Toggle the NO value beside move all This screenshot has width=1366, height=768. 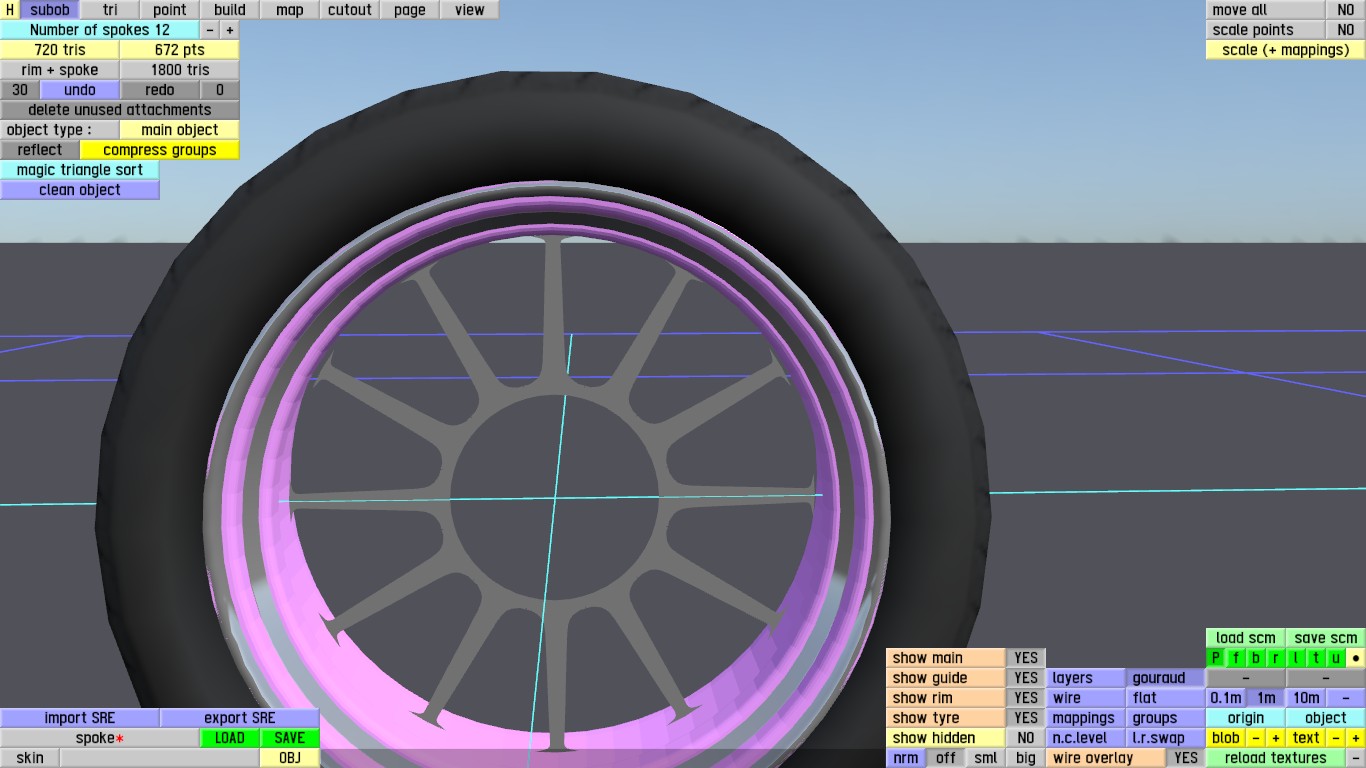[1346, 10]
